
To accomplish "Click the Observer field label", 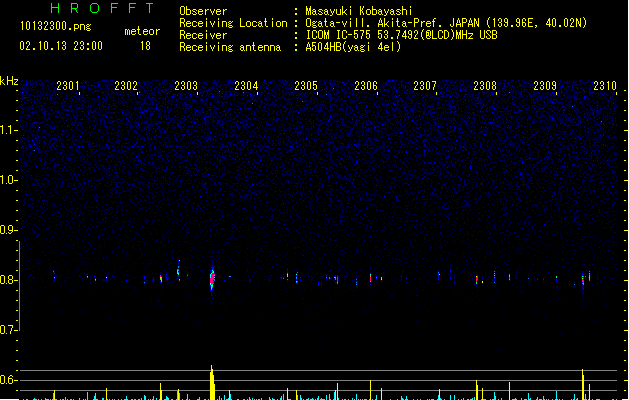I will (x=203, y=11).
